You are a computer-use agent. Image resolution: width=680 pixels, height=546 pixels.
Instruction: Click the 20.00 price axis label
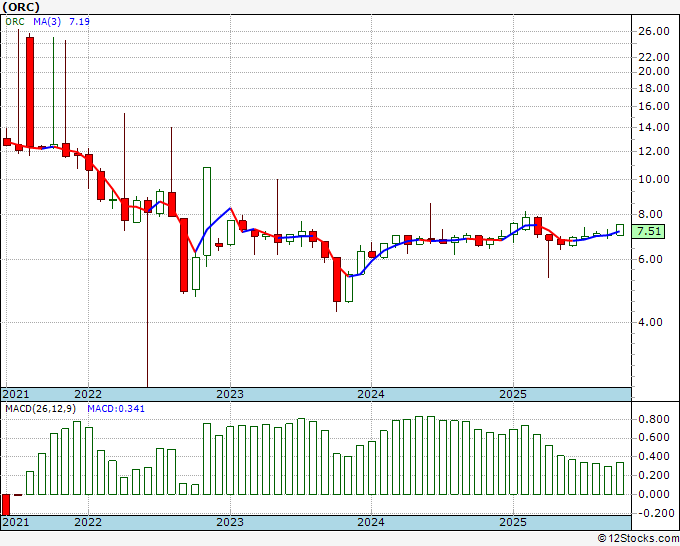point(654,71)
